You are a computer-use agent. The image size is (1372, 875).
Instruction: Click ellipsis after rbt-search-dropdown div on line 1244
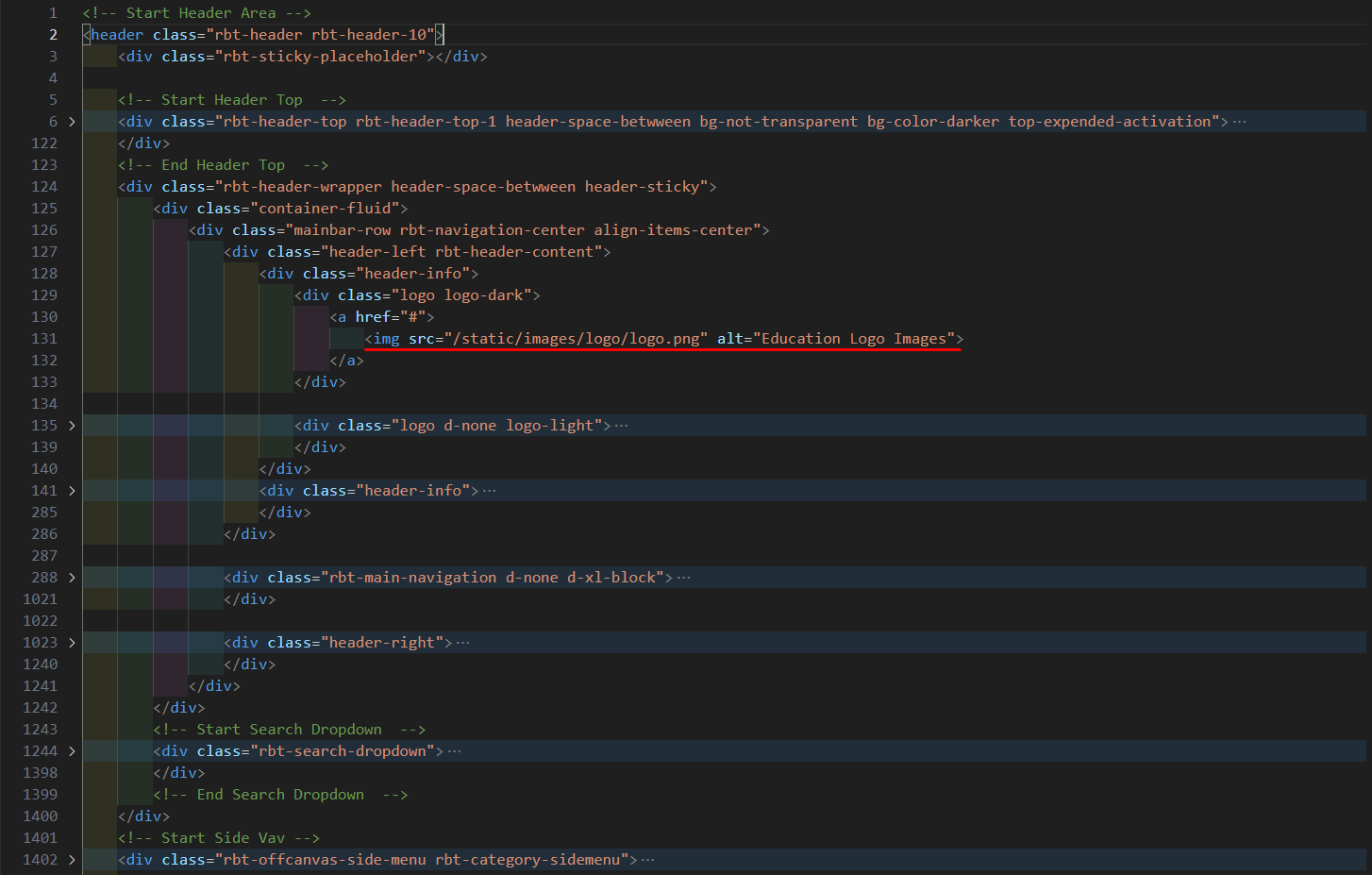pos(454,751)
